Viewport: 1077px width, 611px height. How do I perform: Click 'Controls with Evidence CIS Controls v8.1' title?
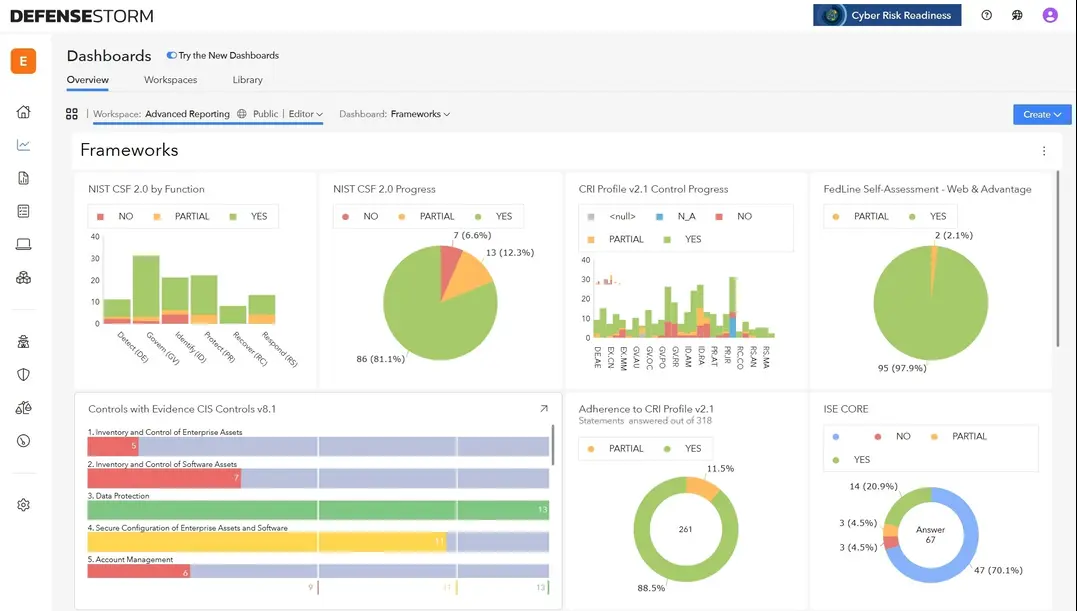(182, 409)
